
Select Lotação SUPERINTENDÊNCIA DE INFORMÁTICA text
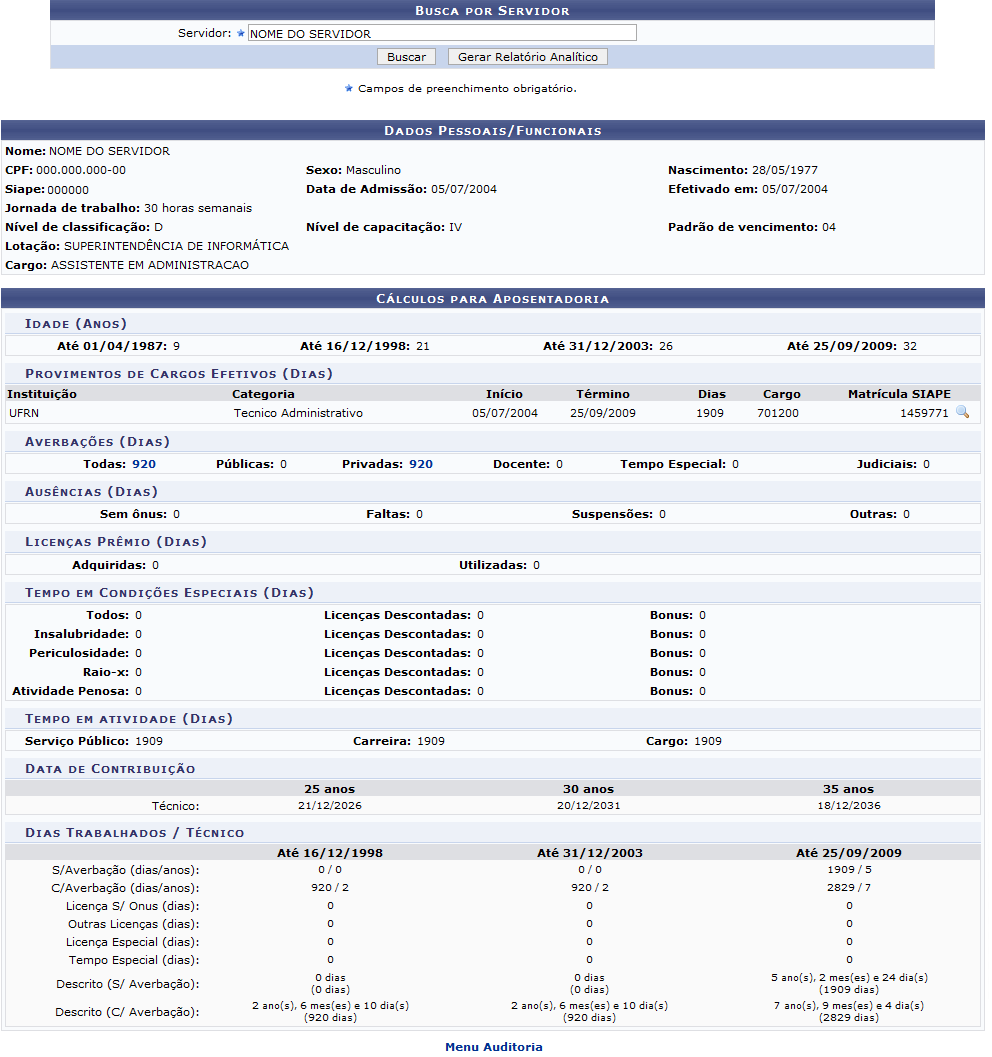(x=147, y=246)
